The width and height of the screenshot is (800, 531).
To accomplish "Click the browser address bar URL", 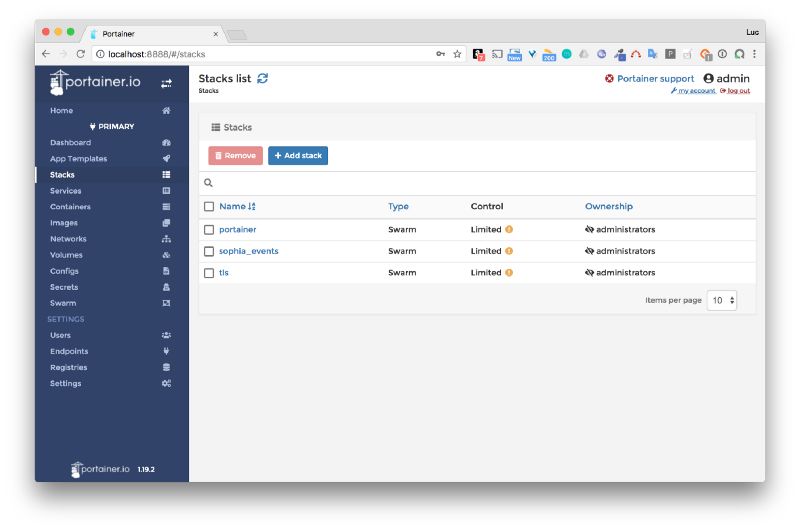I will (x=157, y=54).
